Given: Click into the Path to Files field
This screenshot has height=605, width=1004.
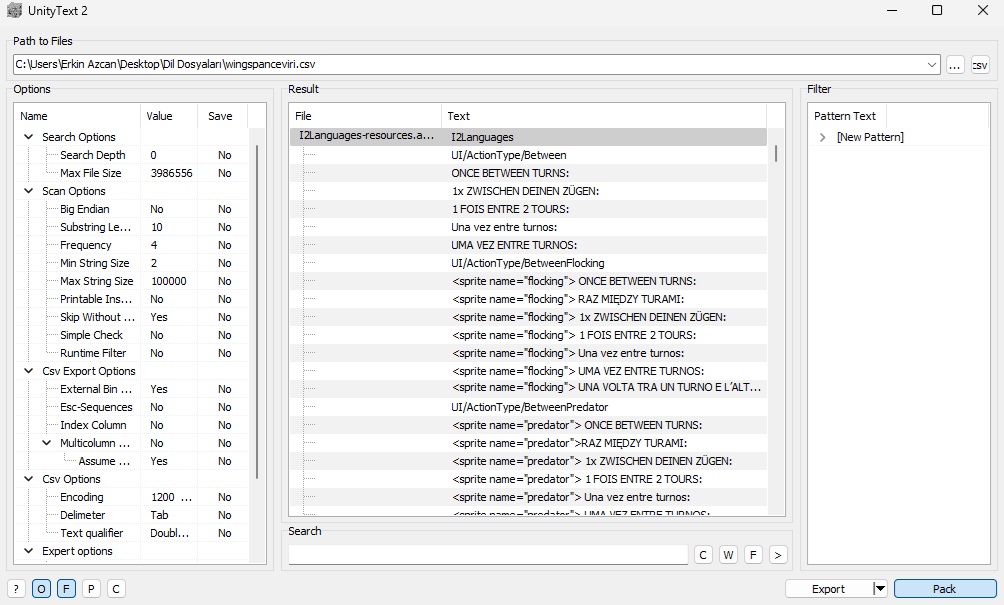Looking at the screenshot, I should 469,65.
